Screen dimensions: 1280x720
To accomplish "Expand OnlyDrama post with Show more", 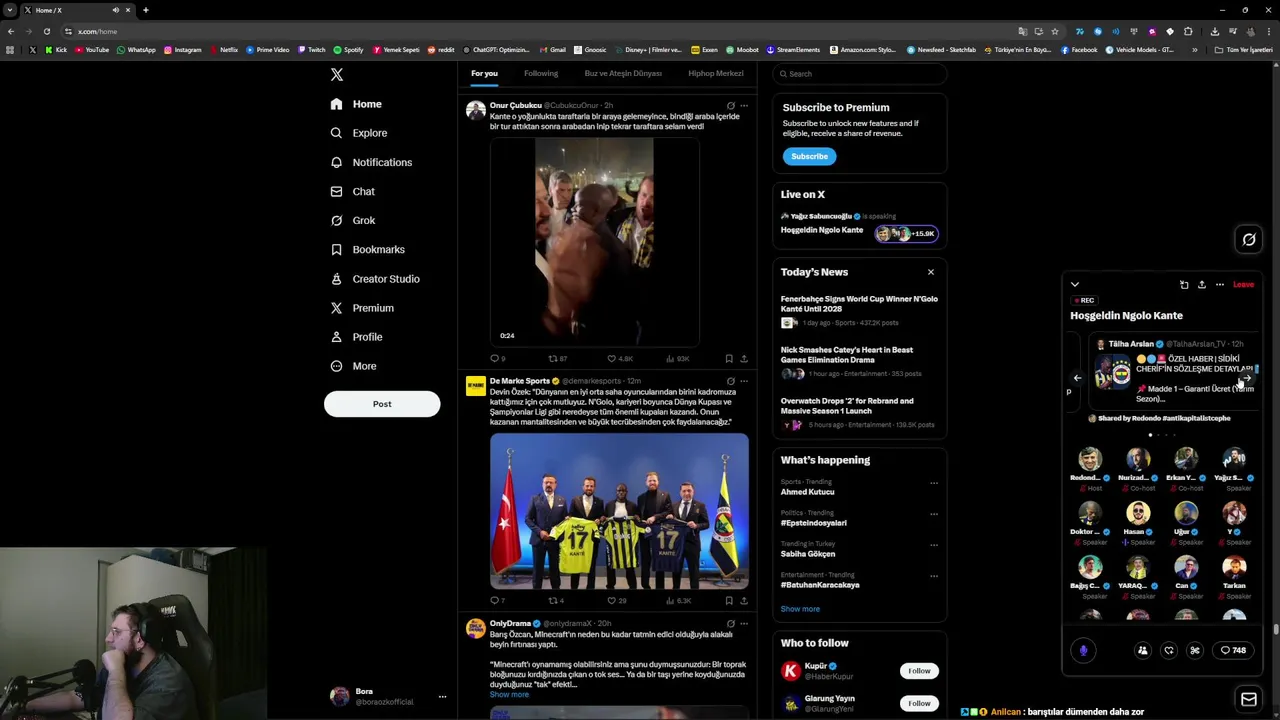I will coord(509,694).
